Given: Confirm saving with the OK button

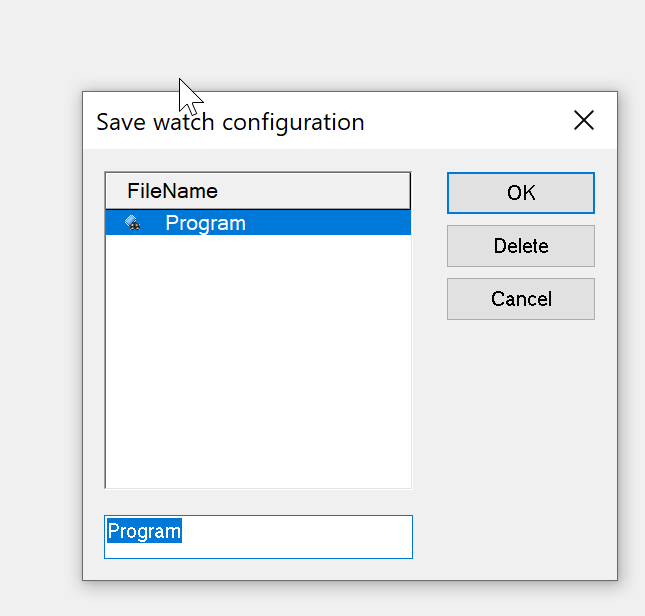Looking at the screenshot, I should click(x=521, y=193).
